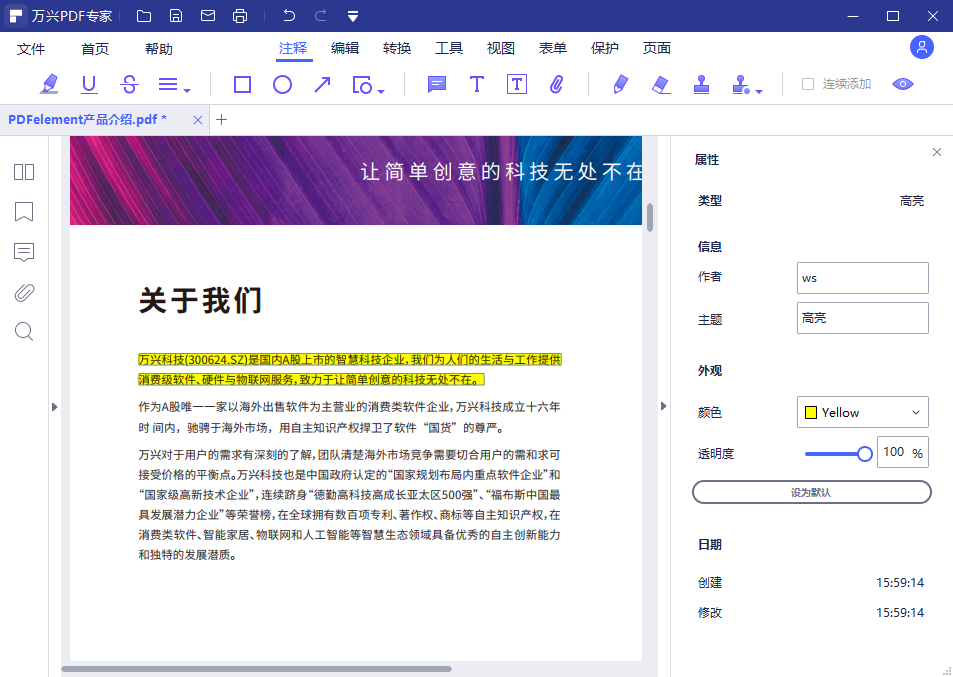953x677 pixels.
Task: Toggle hide annotations eye icon
Action: (903, 84)
